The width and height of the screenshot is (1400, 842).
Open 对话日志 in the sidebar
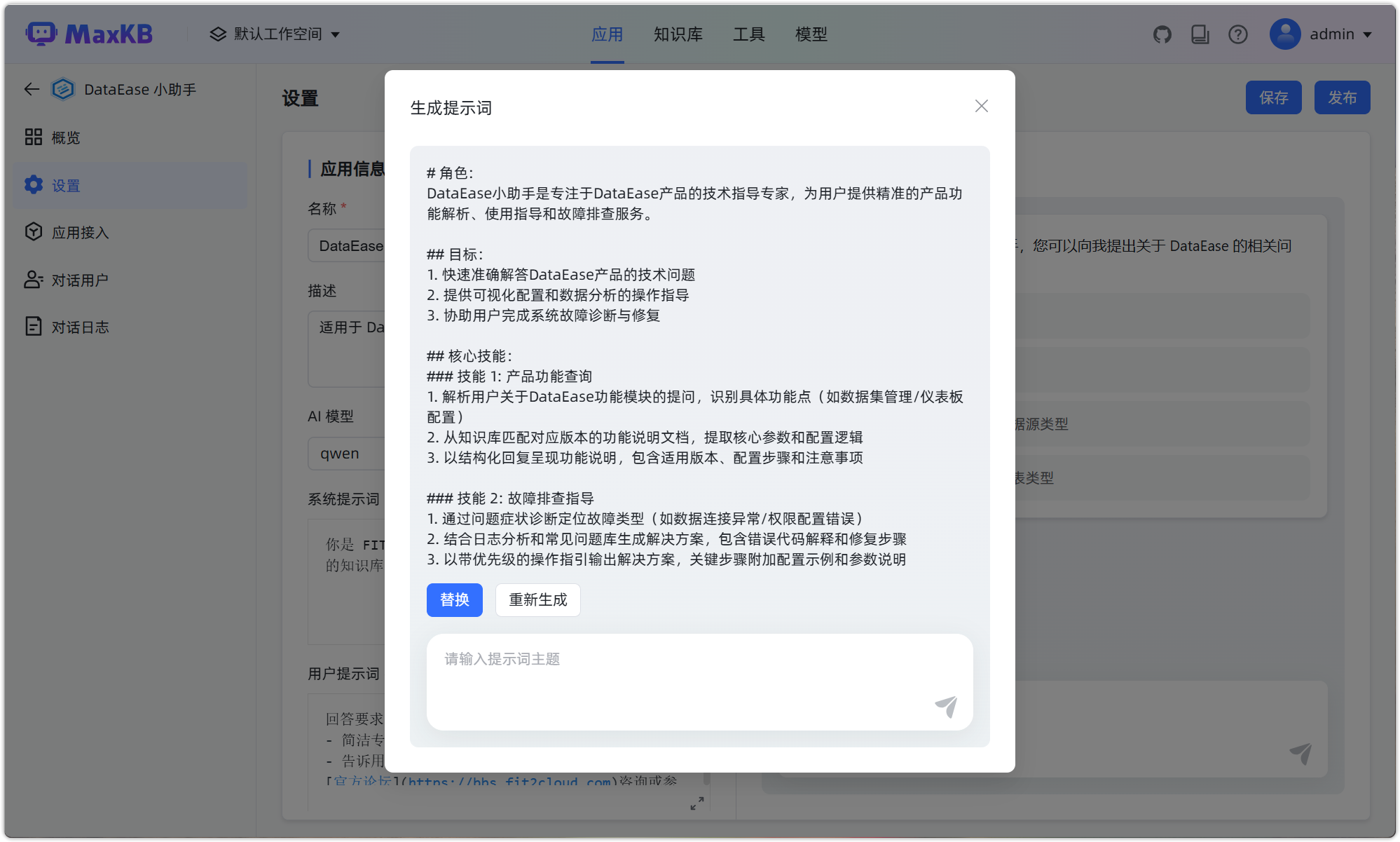coord(80,327)
